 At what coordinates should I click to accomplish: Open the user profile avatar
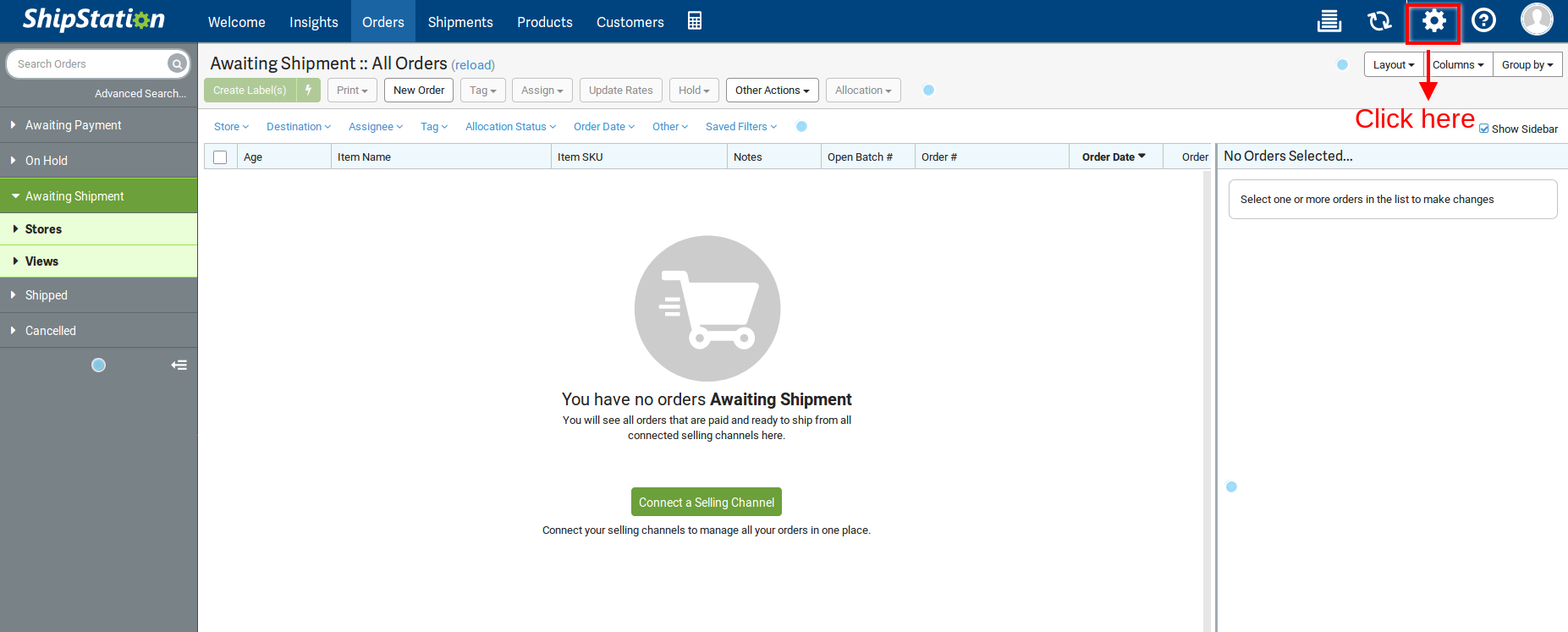[x=1536, y=19]
